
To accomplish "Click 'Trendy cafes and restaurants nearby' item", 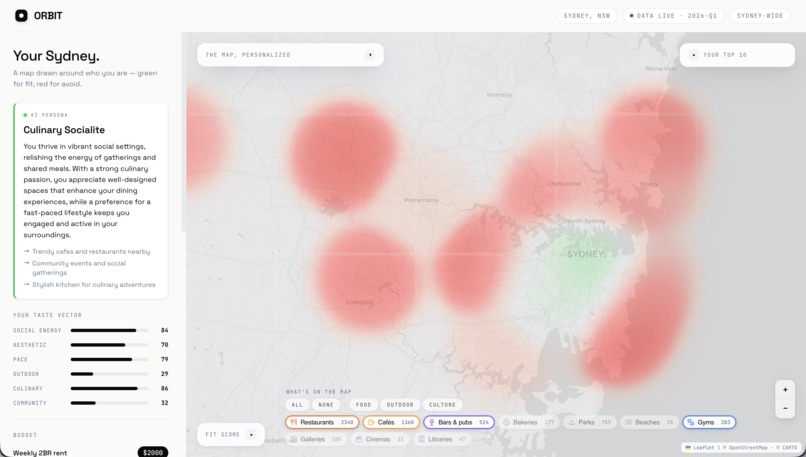I will point(91,251).
